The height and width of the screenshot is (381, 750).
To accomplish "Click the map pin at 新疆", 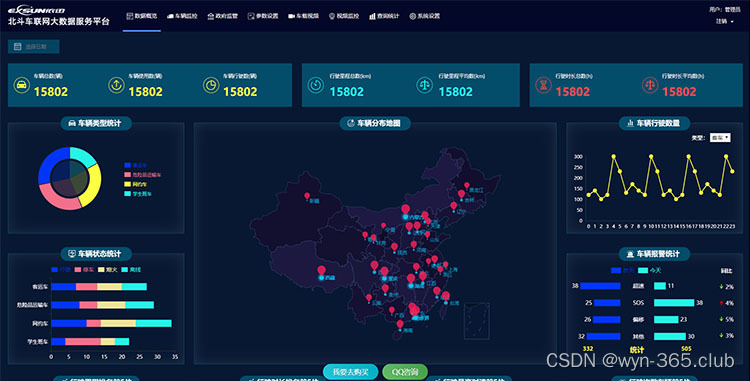I will point(307,196).
